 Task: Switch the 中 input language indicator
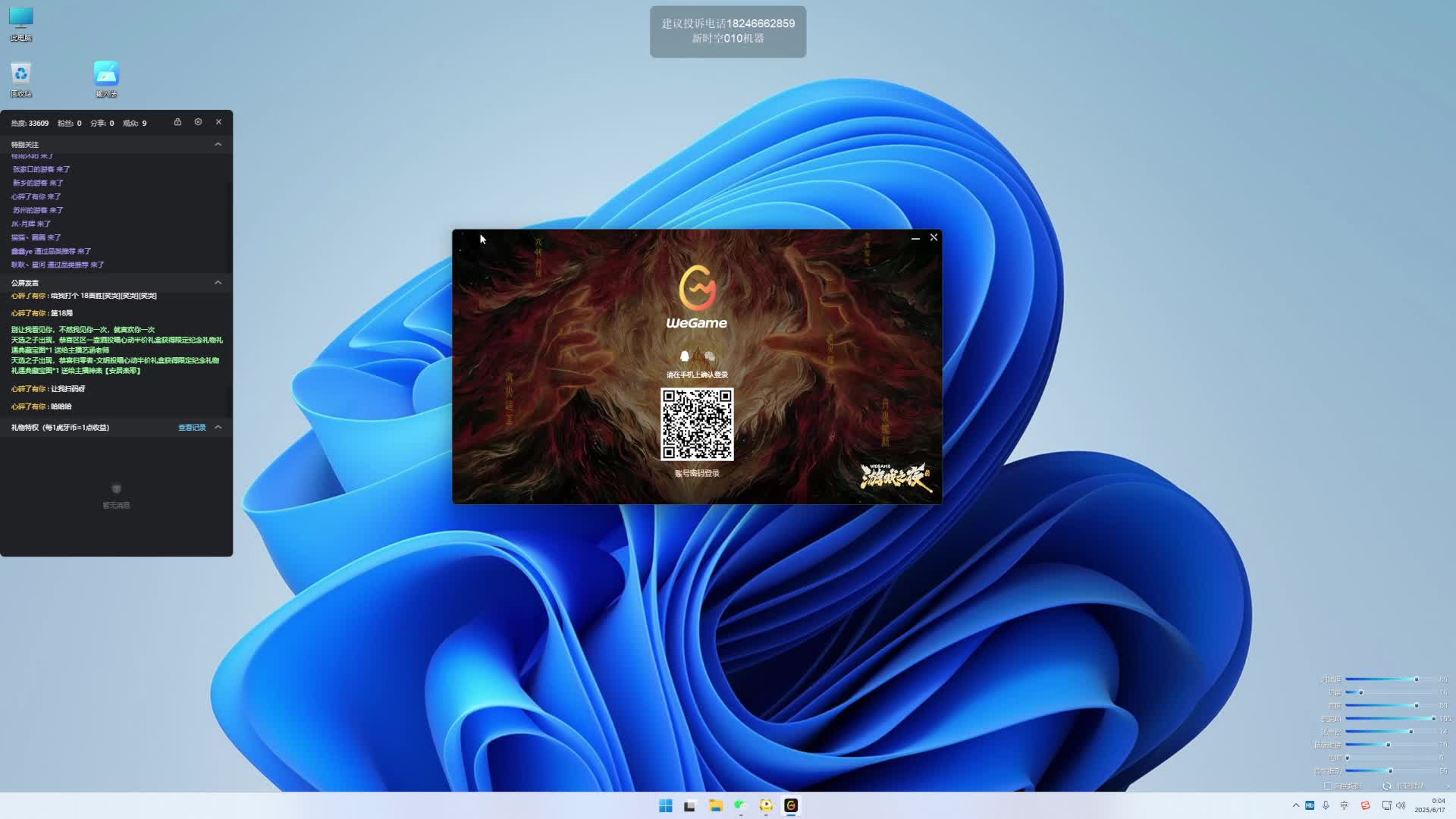[1345, 805]
